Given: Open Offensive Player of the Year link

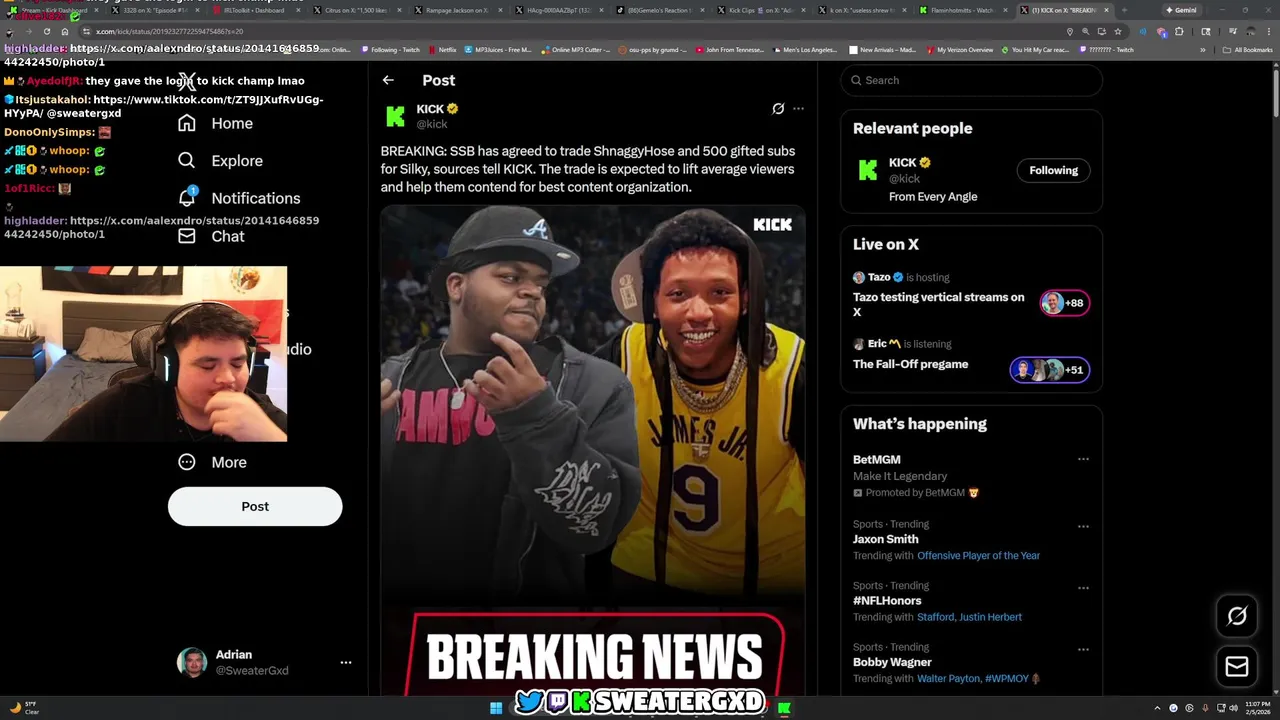Looking at the screenshot, I should tap(978, 556).
